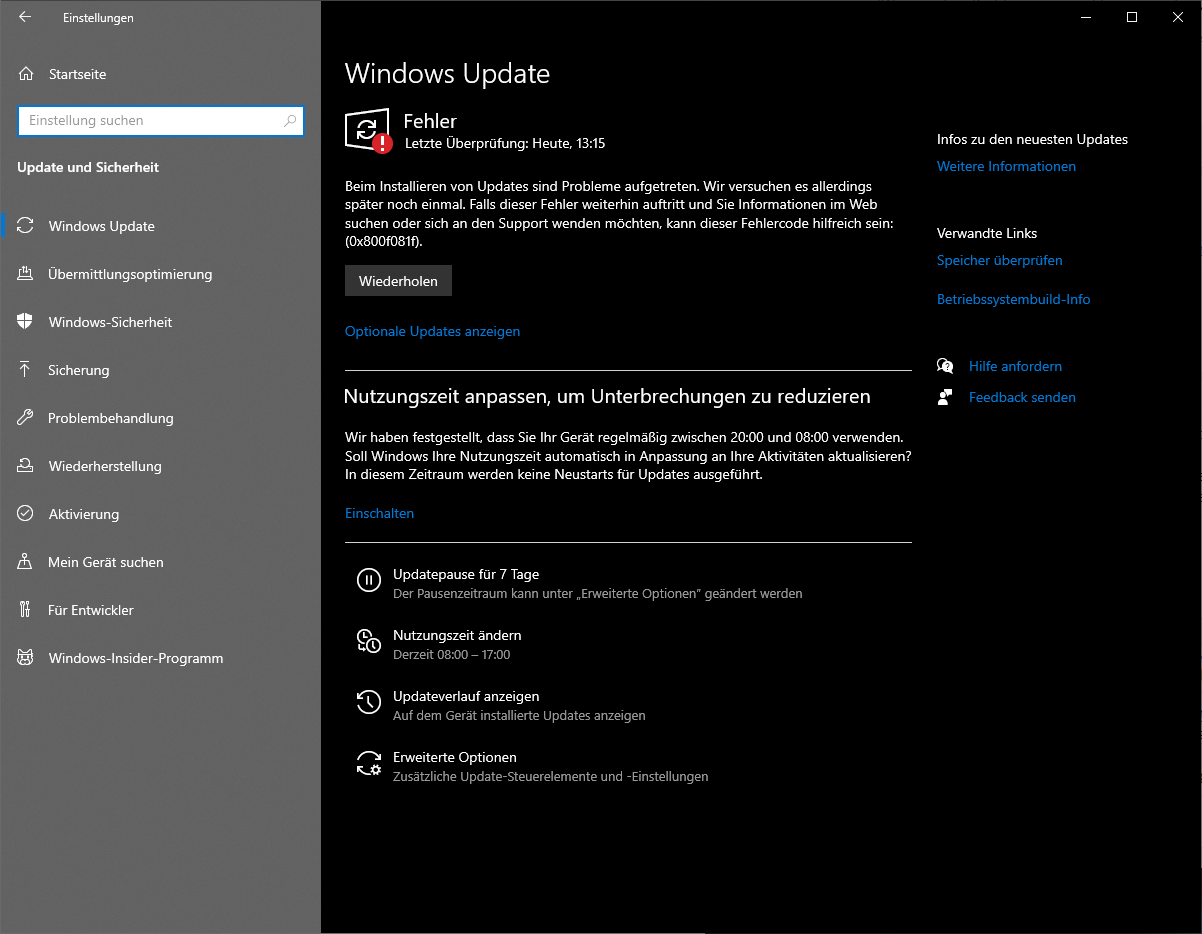Click the search magnifier icon
This screenshot has width=1202, height=934.
[290, 121]
